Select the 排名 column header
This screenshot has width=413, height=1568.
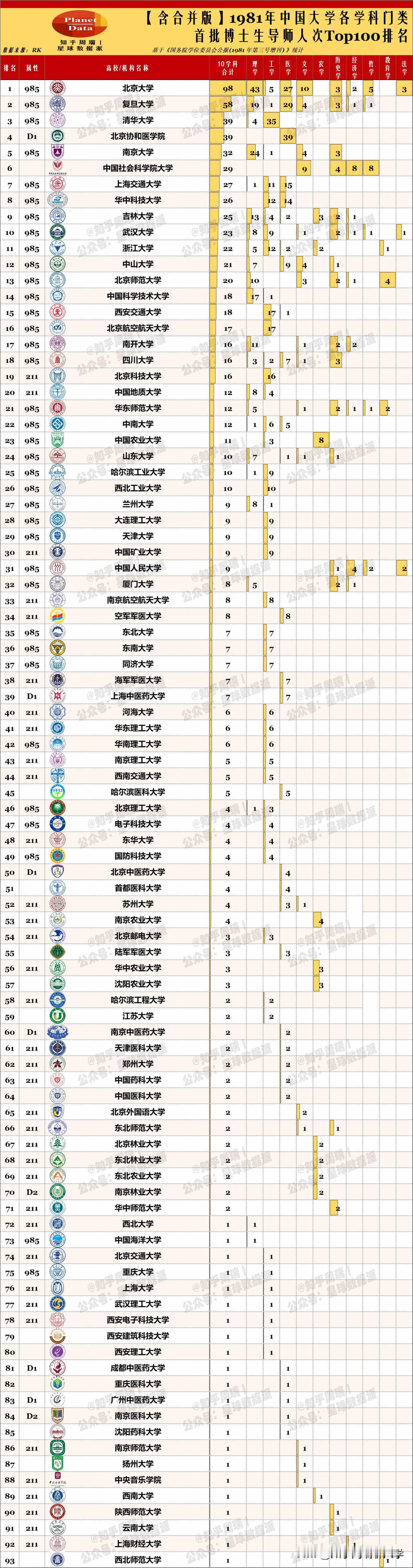10,68
